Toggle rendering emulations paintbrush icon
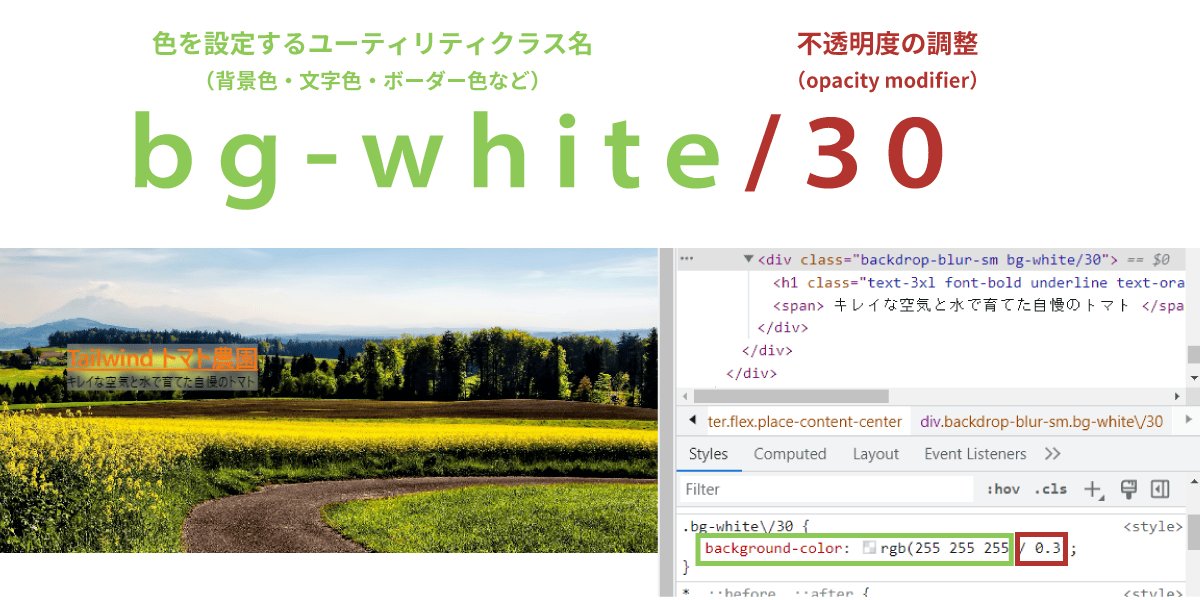Viewport: 1200px width, 600px height. tap(1128, 489)
